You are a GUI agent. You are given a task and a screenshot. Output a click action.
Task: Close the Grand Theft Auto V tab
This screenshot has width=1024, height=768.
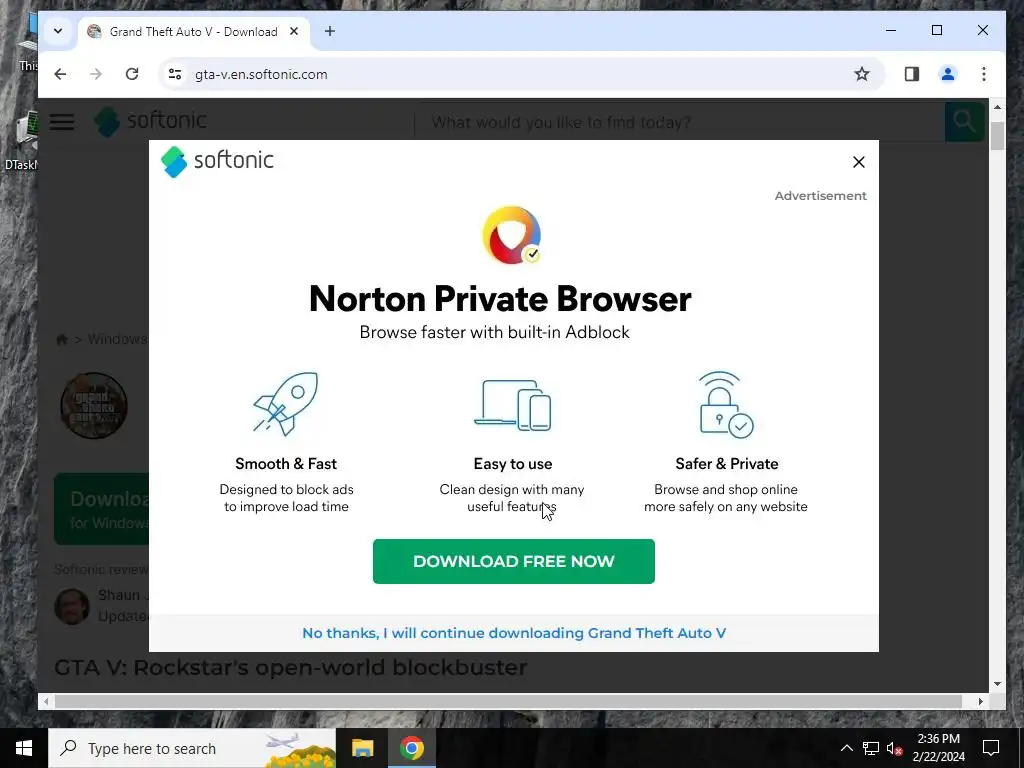tap(295, 31)
